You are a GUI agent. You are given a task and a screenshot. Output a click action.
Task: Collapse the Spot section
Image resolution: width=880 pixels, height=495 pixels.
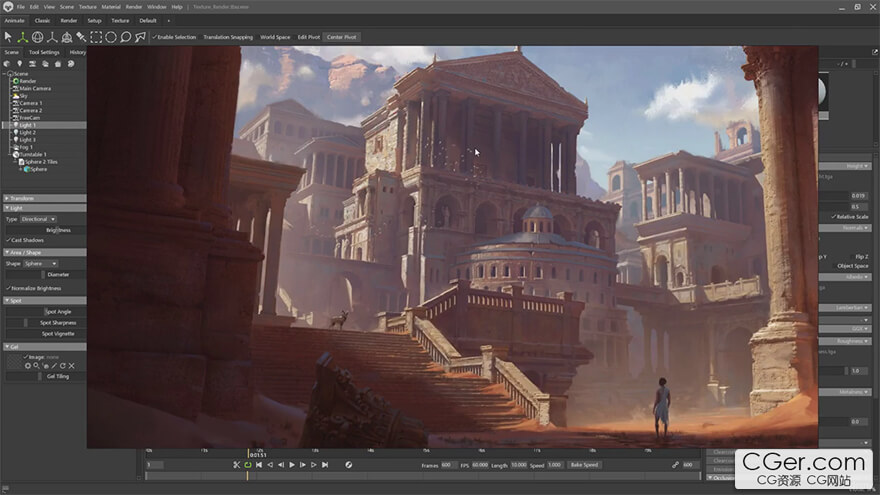(44, 301)
